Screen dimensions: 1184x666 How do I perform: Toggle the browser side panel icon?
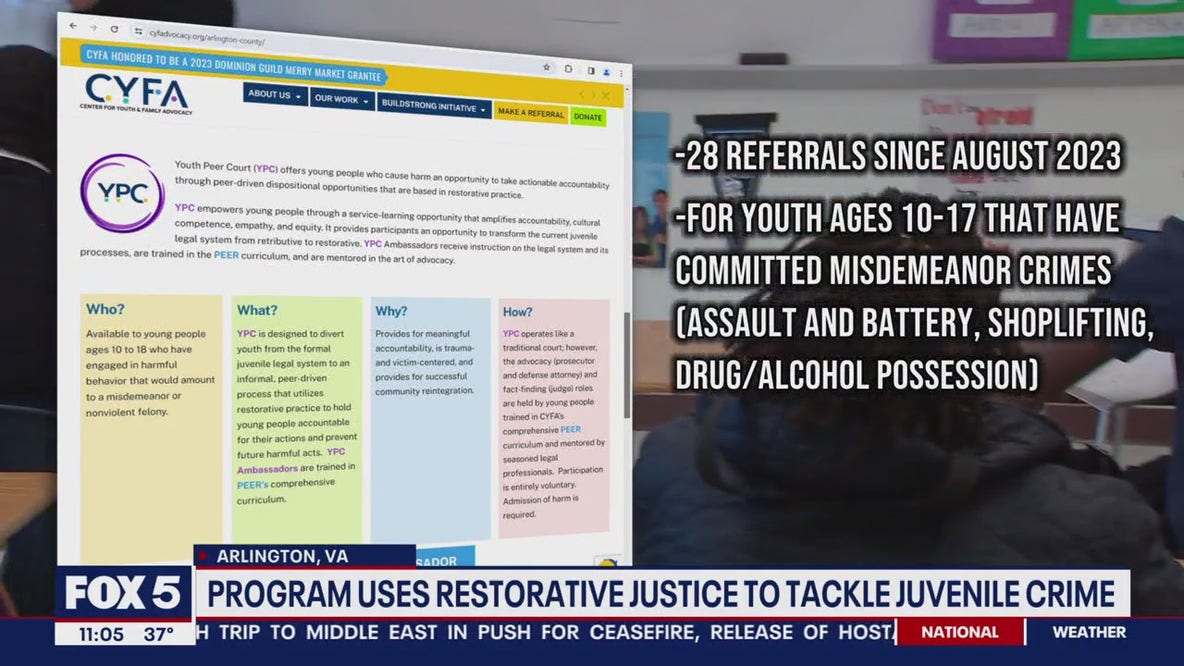590,70
